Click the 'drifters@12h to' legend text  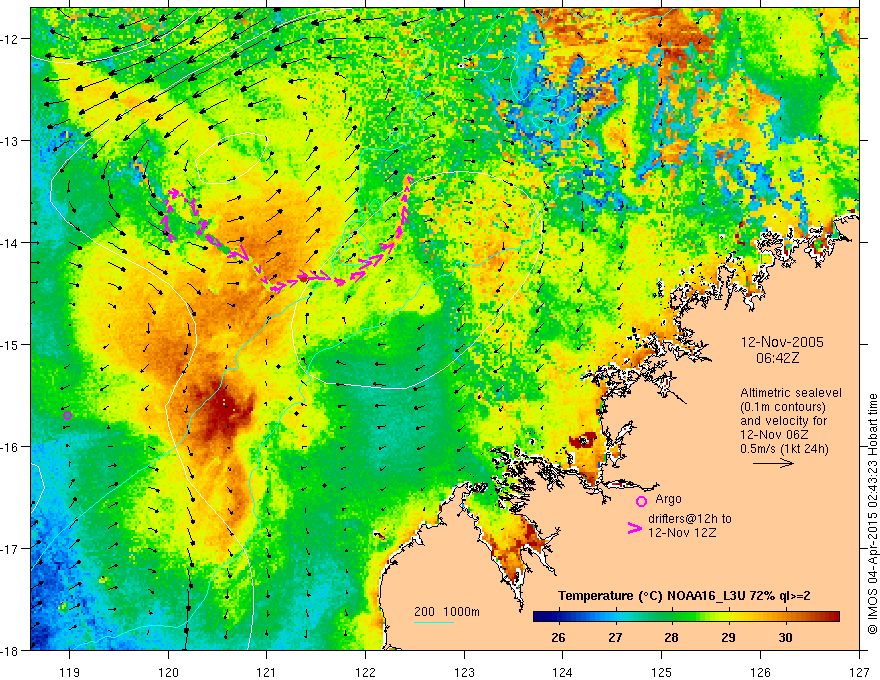[x=690, y=519]
